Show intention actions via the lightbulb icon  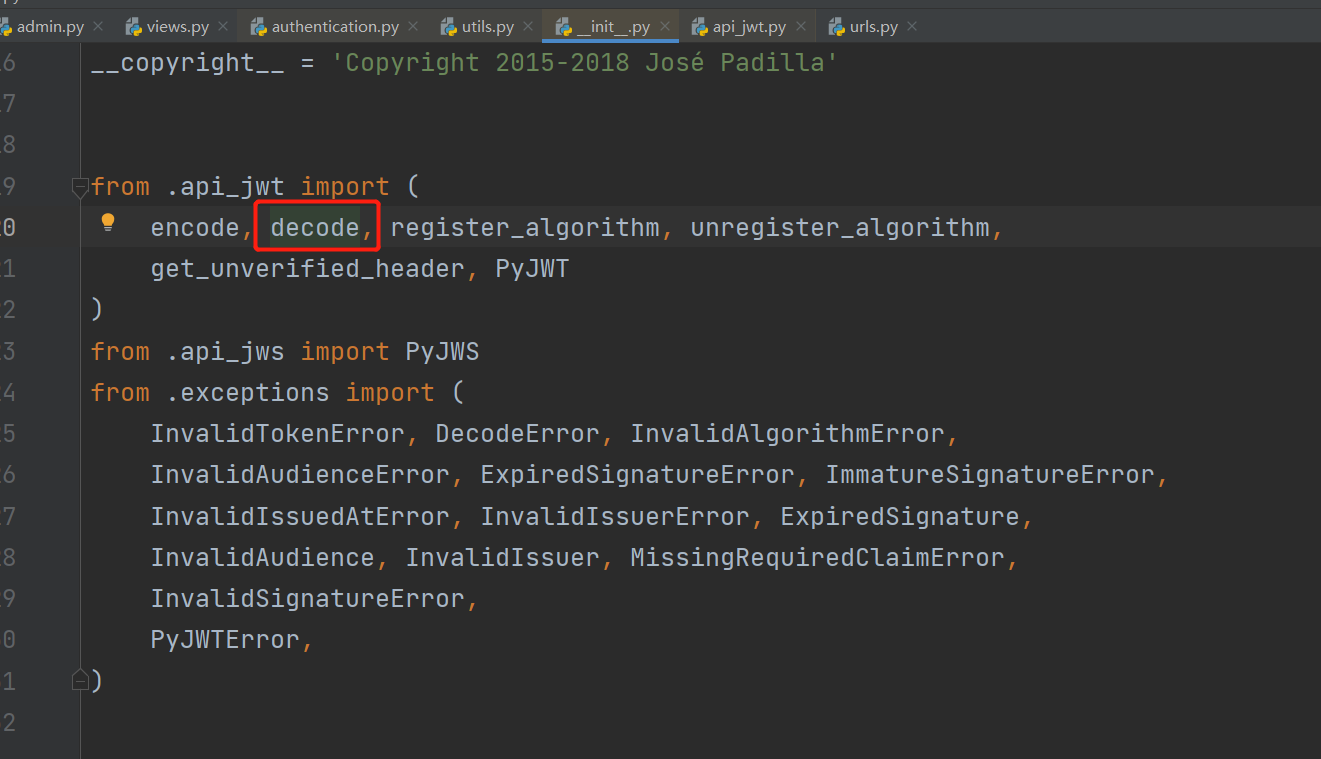pos(108,222)
